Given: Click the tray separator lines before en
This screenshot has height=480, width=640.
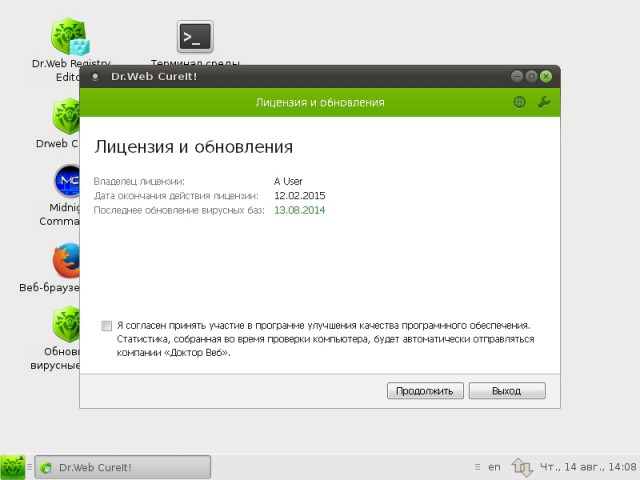Looking at the screenshot, I should [x=478, y=467].
